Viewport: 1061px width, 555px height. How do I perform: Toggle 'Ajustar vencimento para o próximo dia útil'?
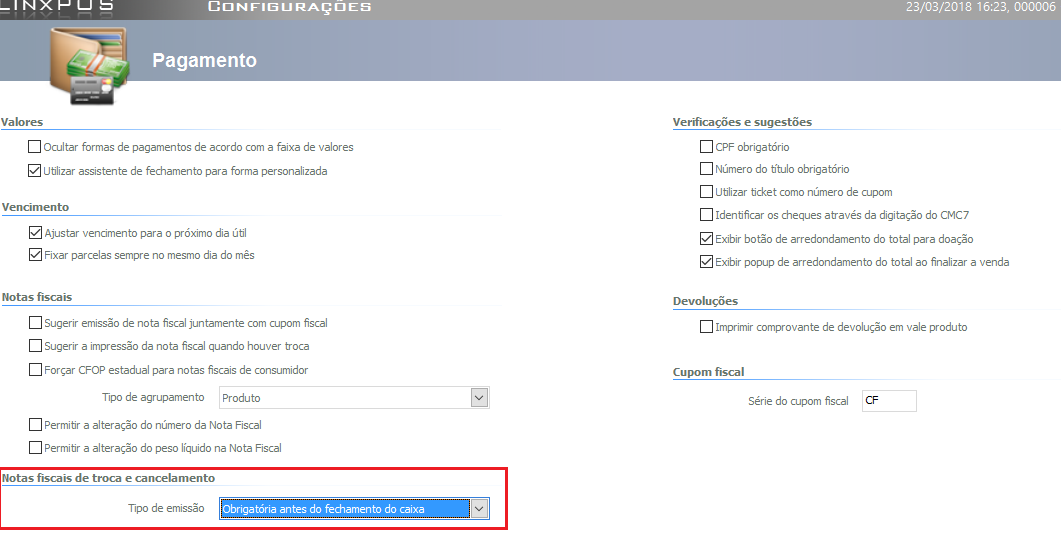click(x=36, y=232)
